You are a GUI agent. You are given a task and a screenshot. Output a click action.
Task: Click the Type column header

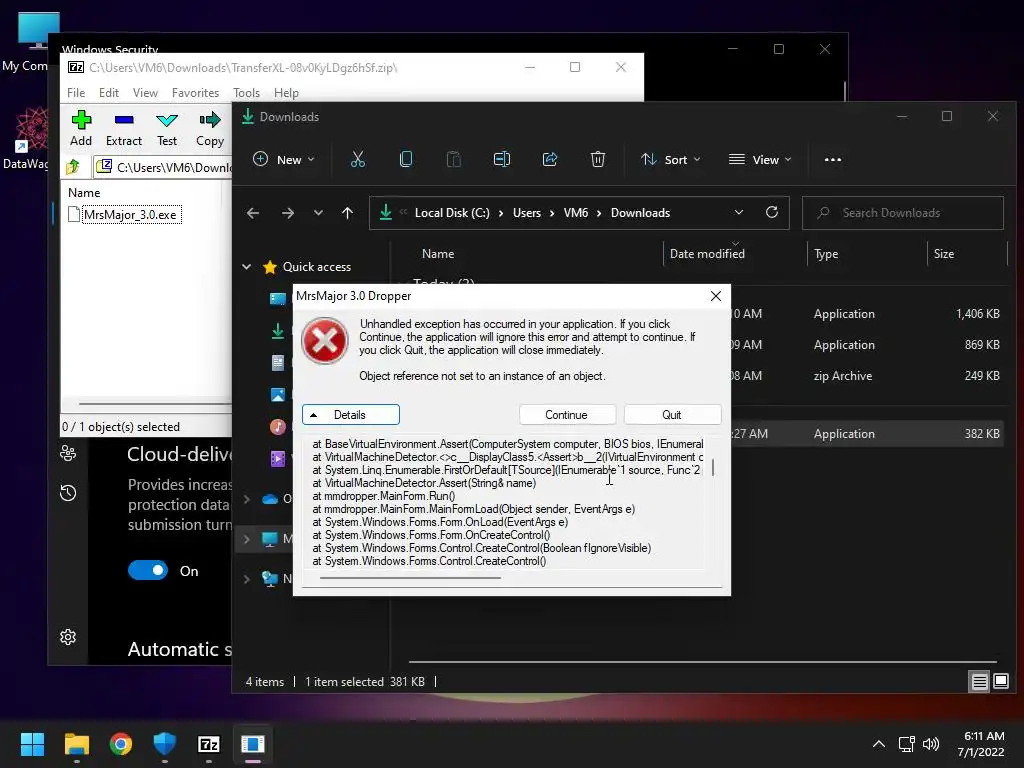click(826, 253)
